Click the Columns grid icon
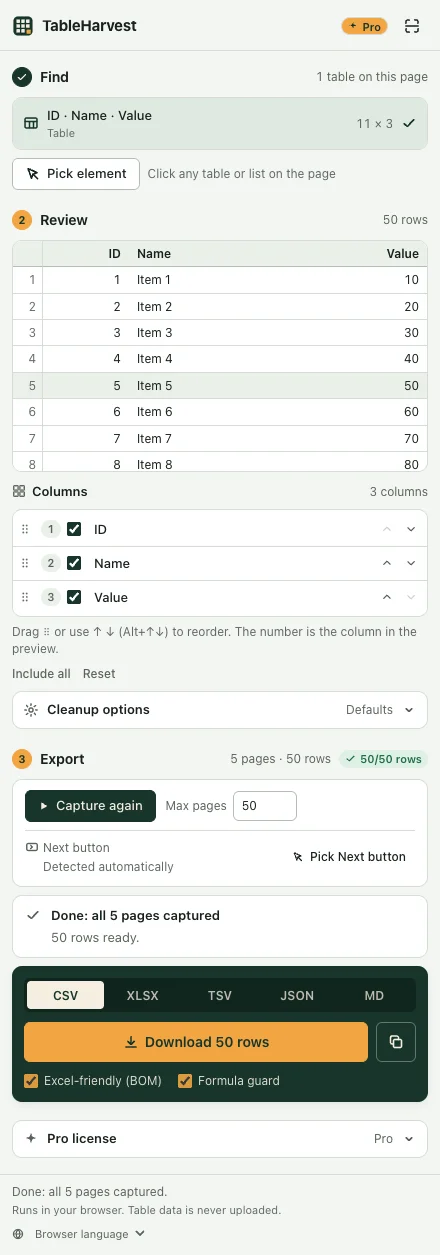Screen dimensions: 440x1255 [x=19, y=492]
